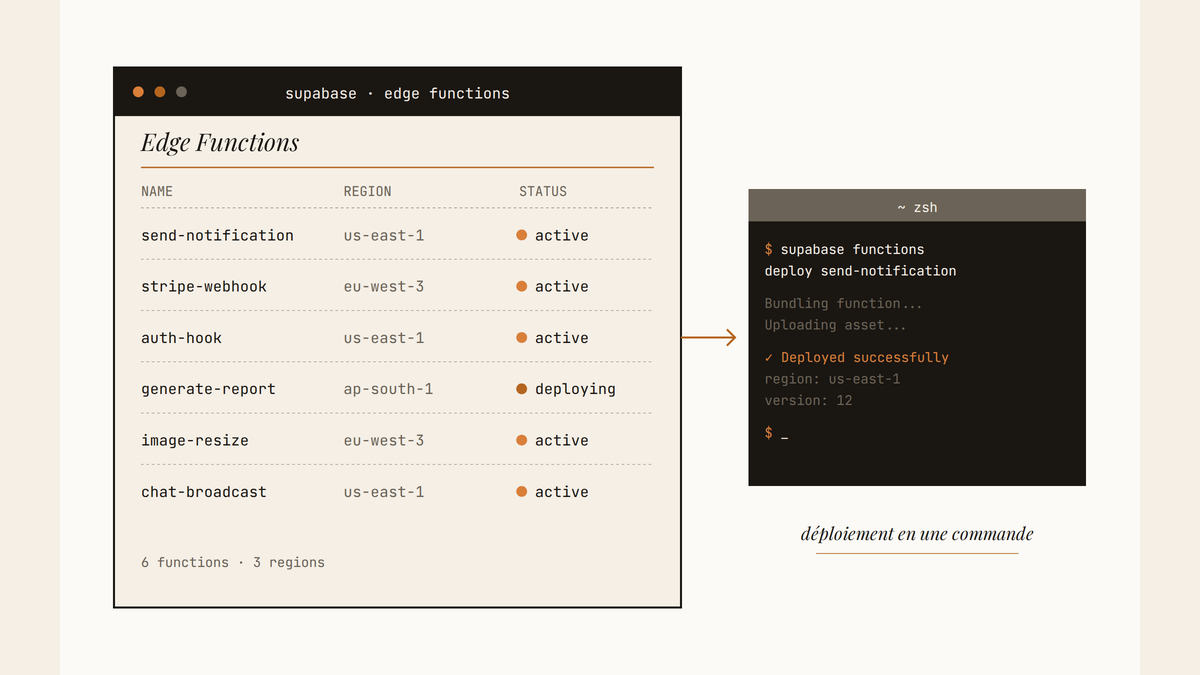1200x675 pixels.
Task: Click the status dot for stripe-webhook
Action: coord(522,286)
